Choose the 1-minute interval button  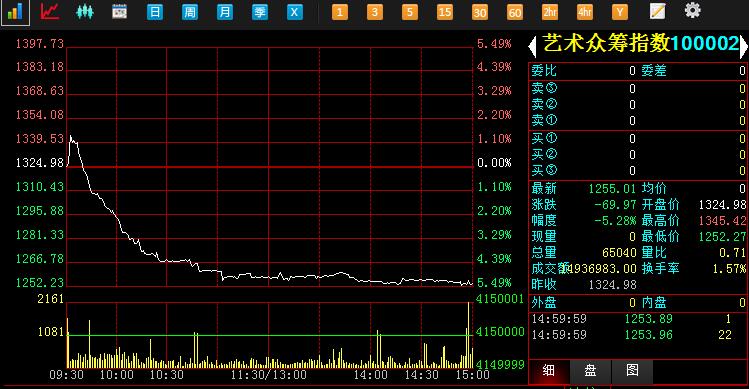click(340, 12)
